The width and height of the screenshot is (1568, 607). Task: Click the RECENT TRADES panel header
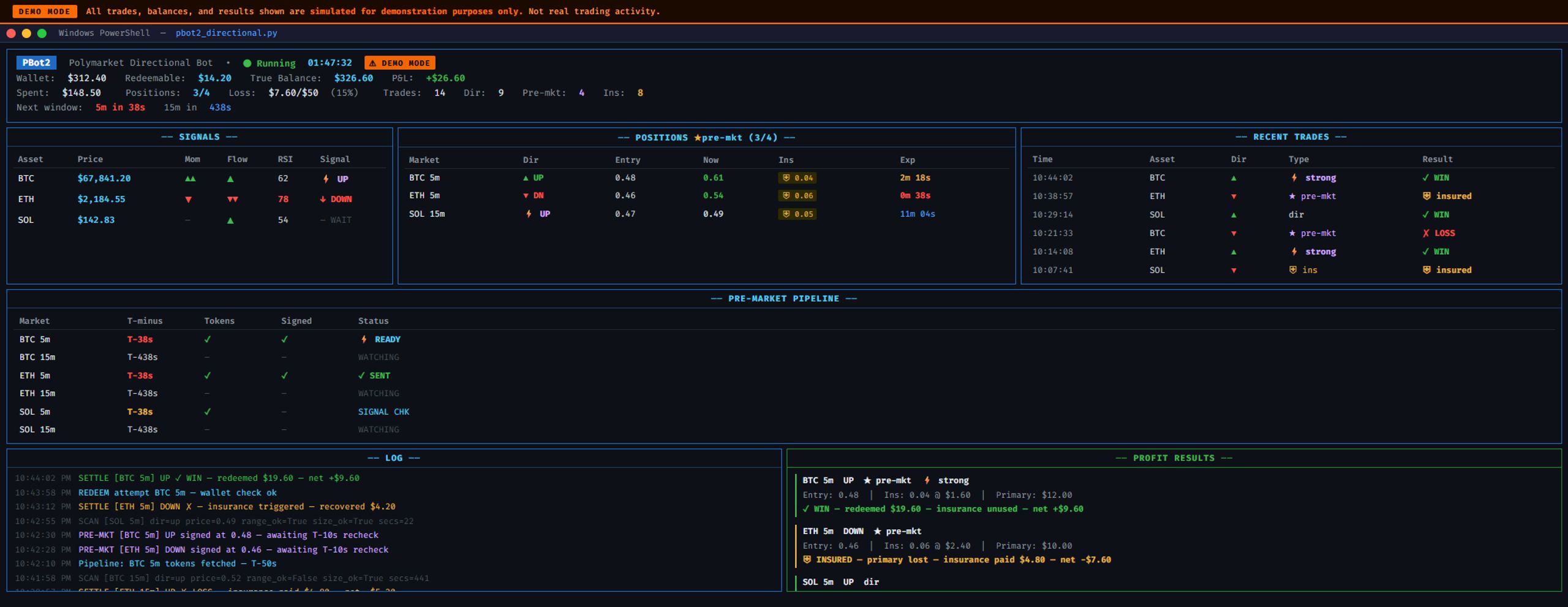point(1291,137)
